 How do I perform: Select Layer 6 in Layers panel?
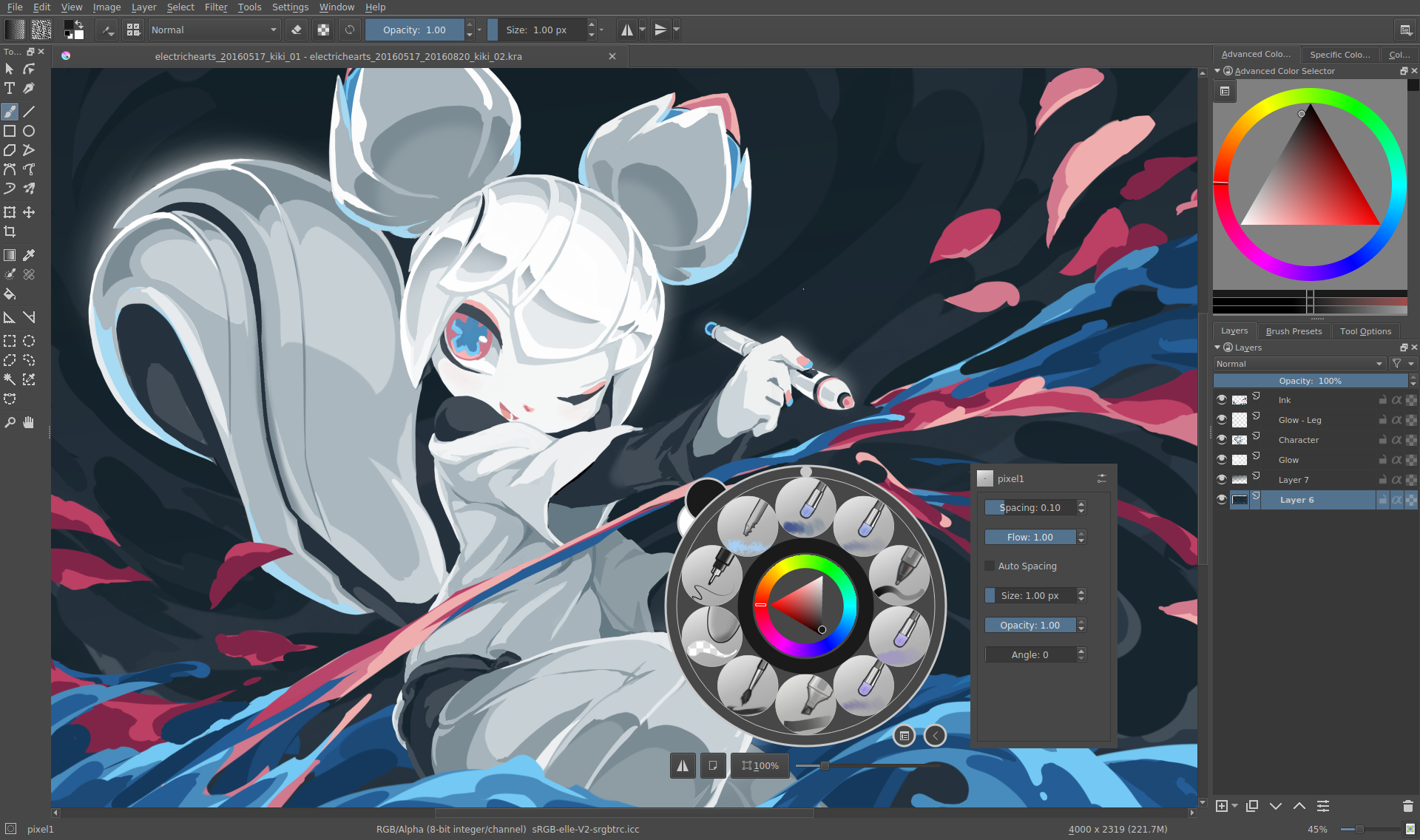(x=1294, y=499)
